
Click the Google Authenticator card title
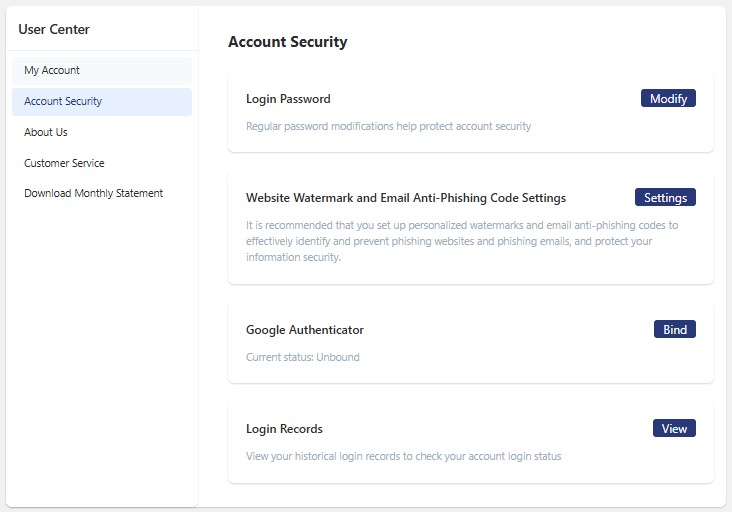tap(304, 330)
